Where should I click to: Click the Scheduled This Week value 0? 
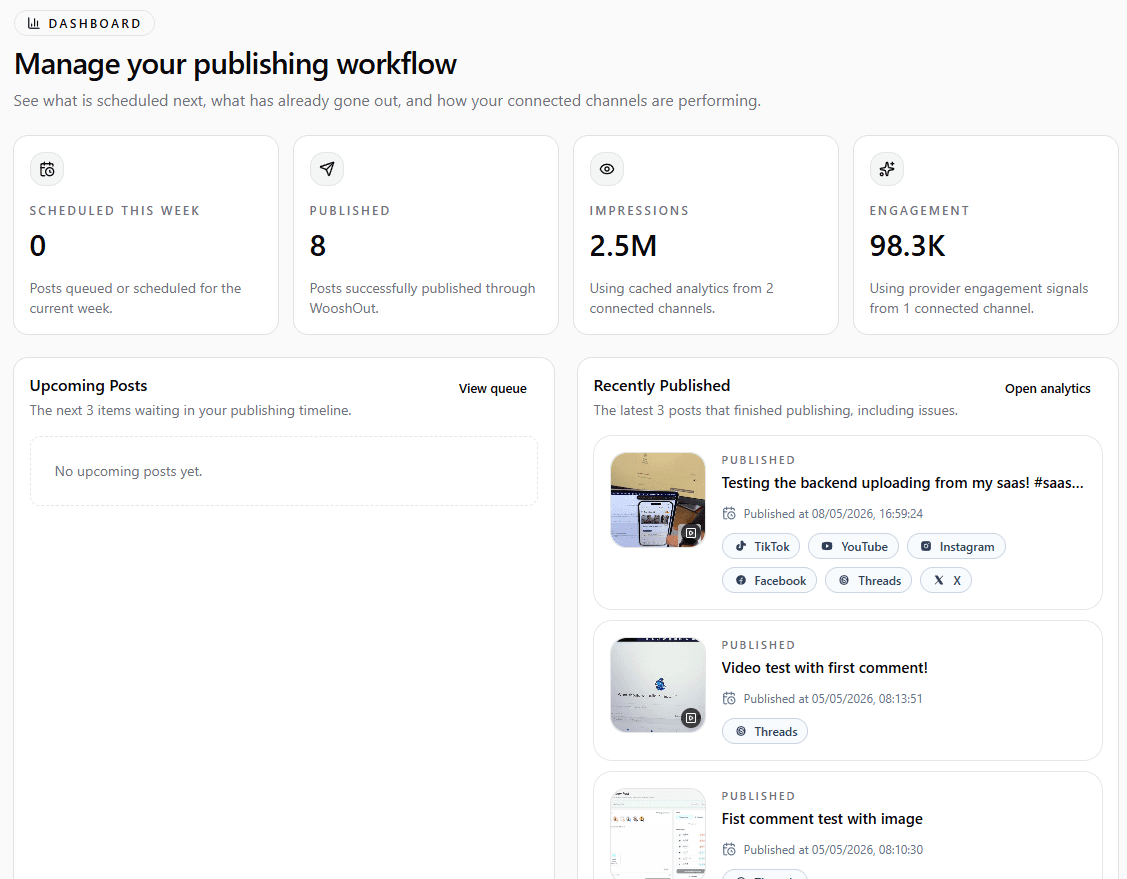pos(37,246)
